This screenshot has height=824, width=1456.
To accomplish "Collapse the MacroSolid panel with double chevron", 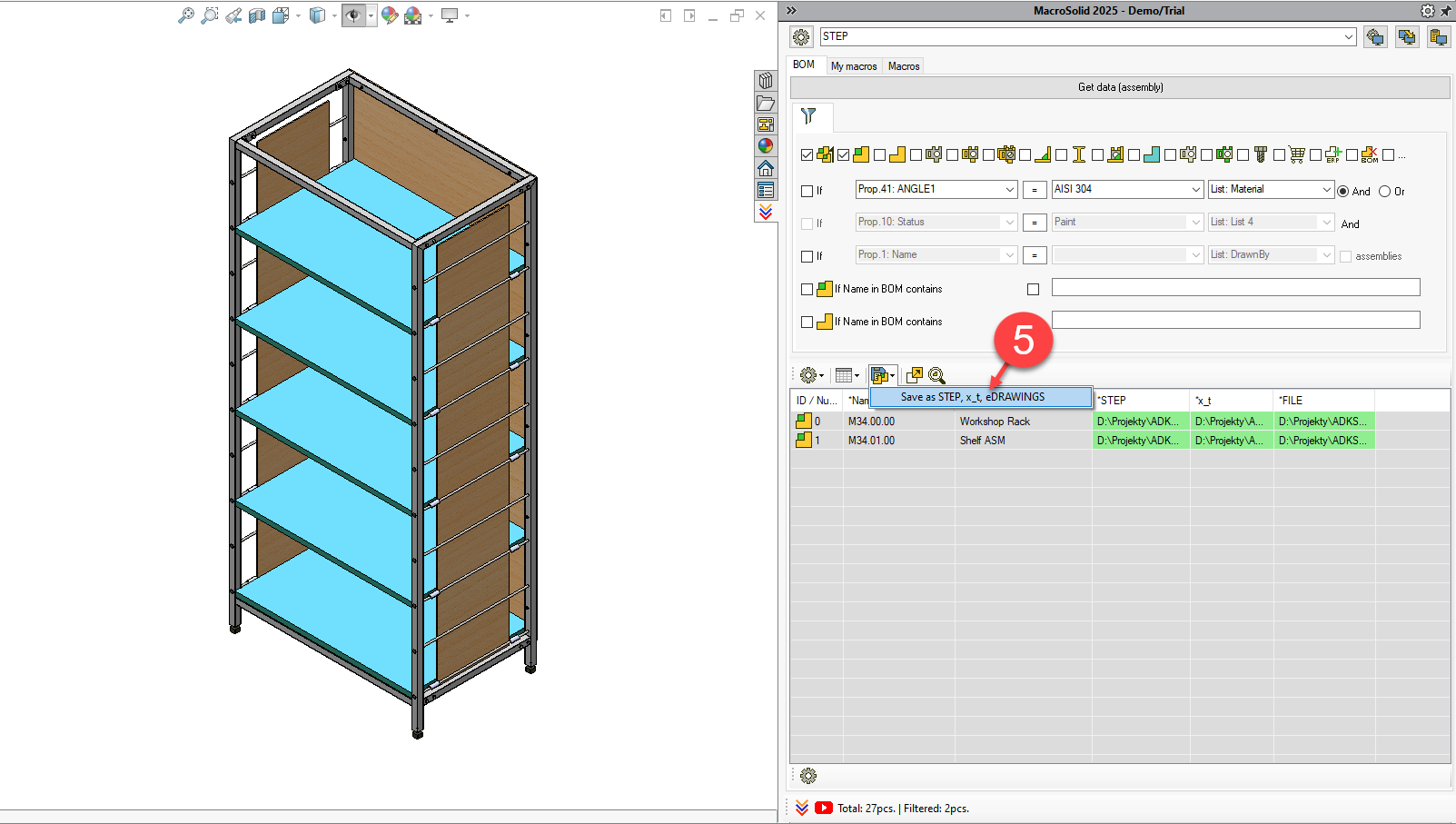I will coord(791,11).
